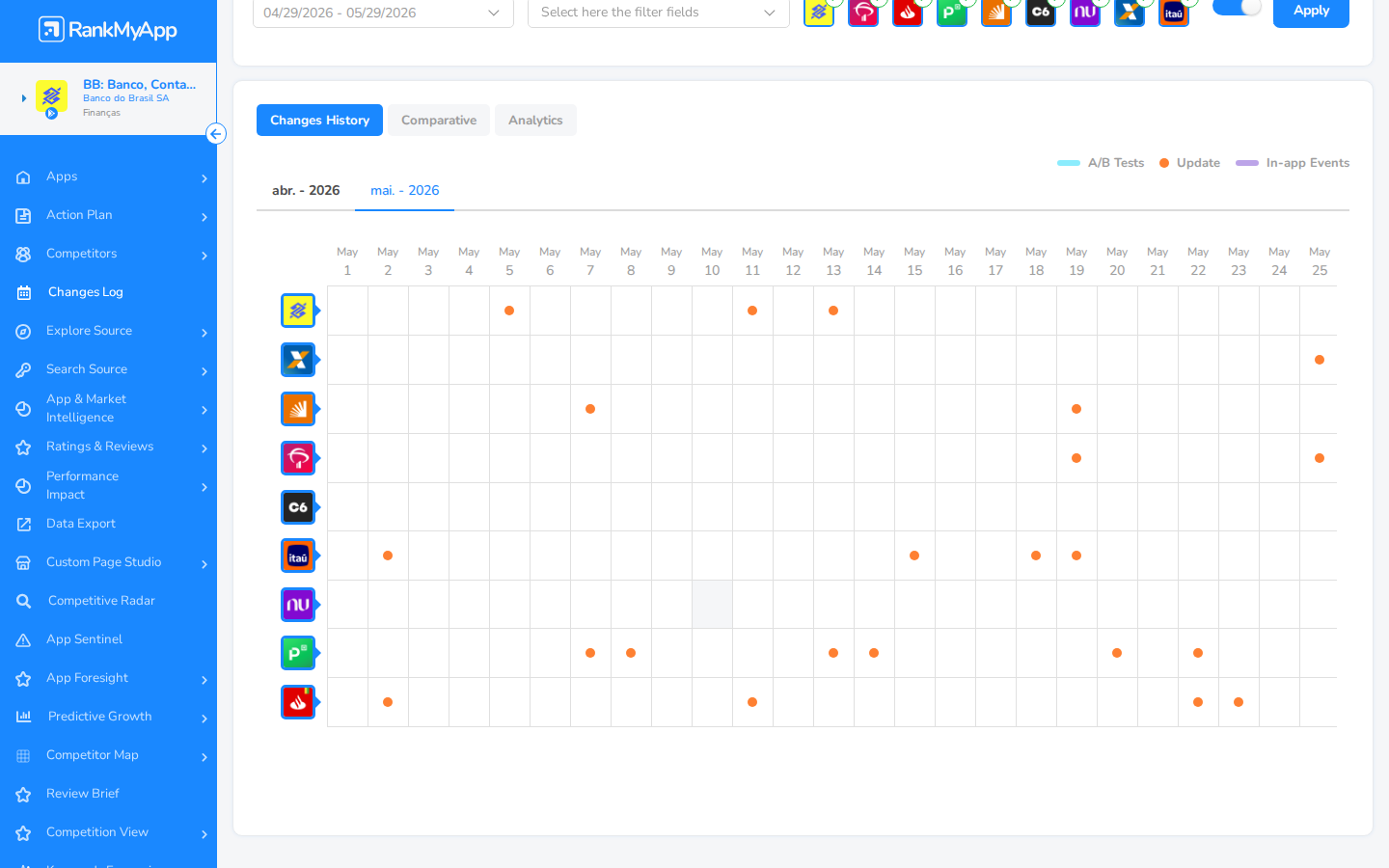Screen dimensions: 1389x868
Task: Expand the App & Market Intelligence chevron
Action: point(204,410)
